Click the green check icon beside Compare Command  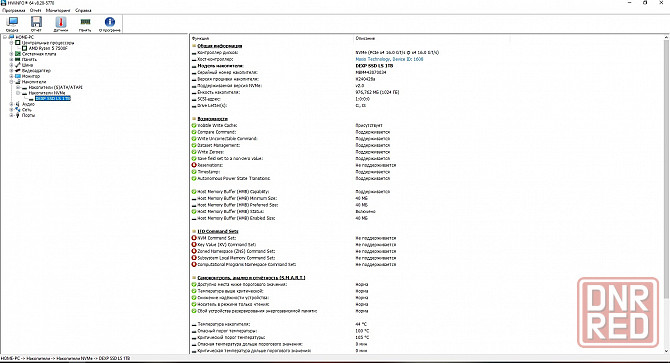point(194,132)
